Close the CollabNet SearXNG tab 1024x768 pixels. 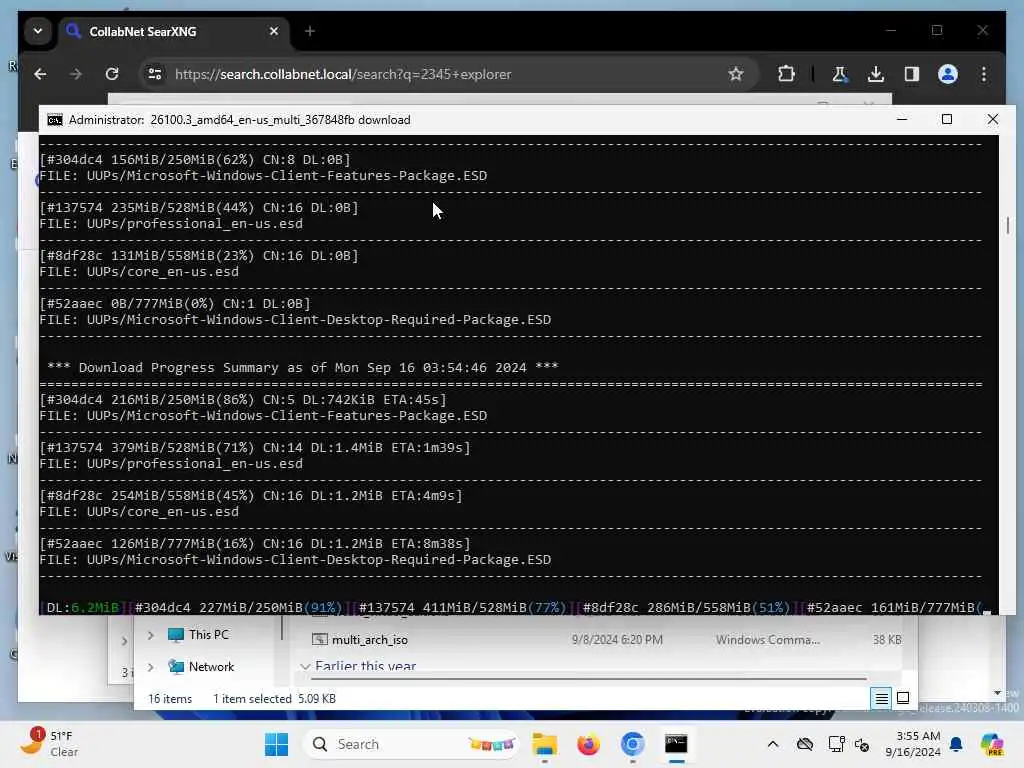tap(274, 31)
